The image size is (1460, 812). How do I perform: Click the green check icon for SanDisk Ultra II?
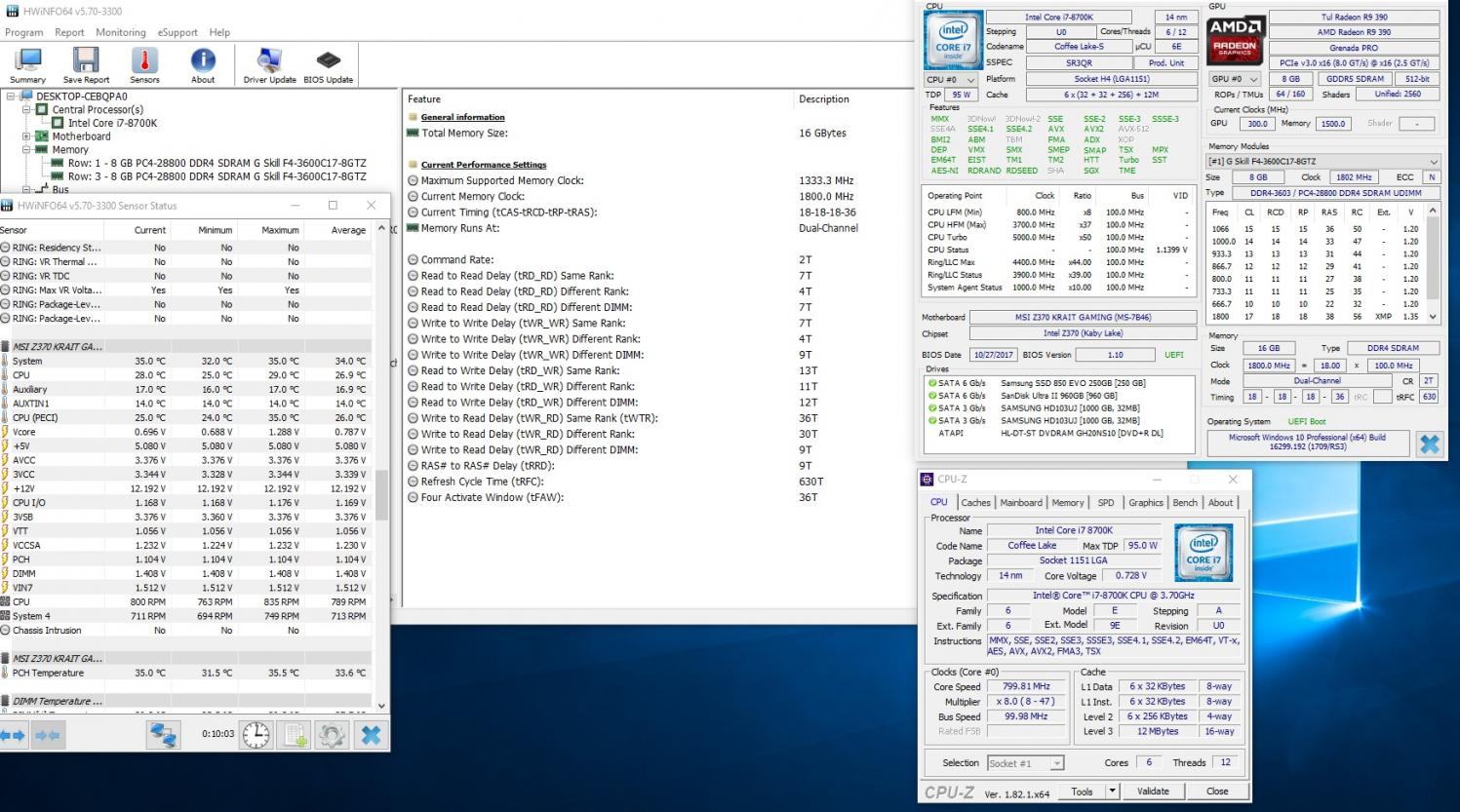click(930, 396)
